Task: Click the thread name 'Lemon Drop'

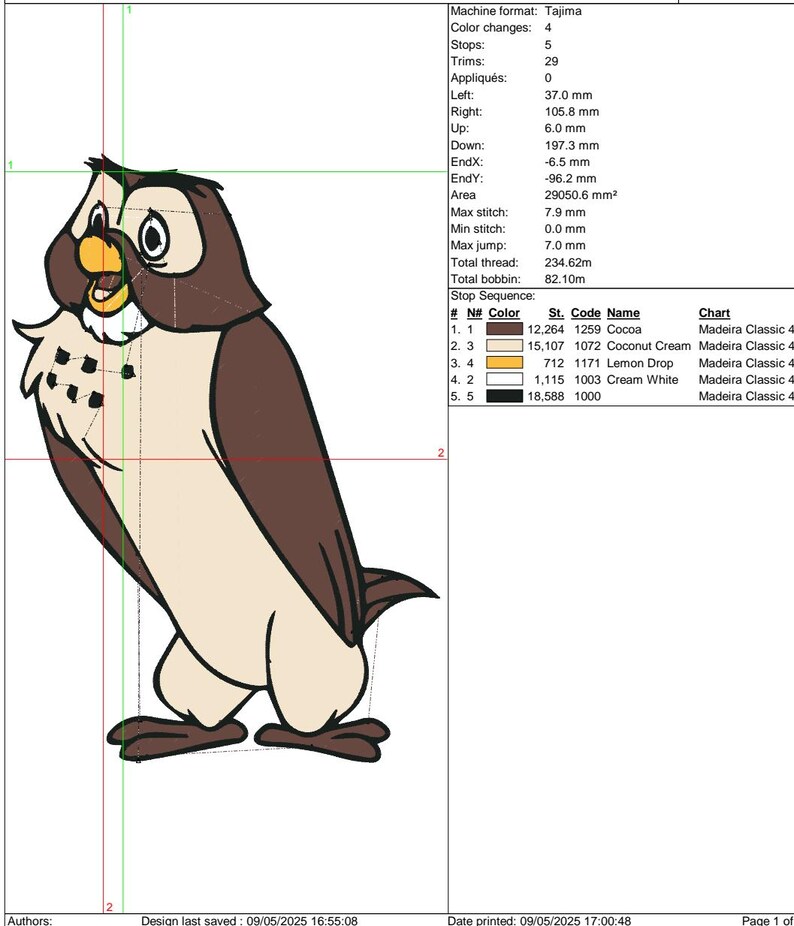Action: coord(640,363)
